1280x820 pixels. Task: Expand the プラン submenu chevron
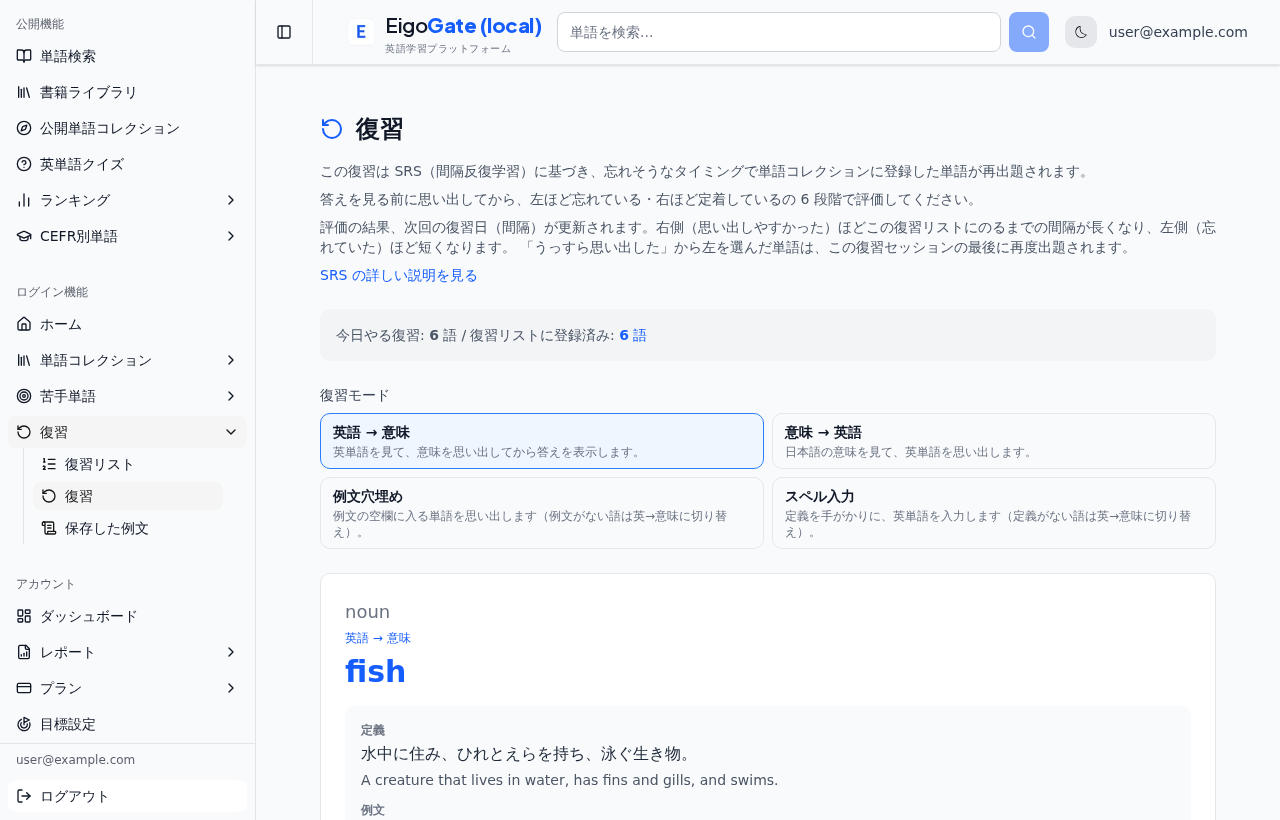click(231, 688)
